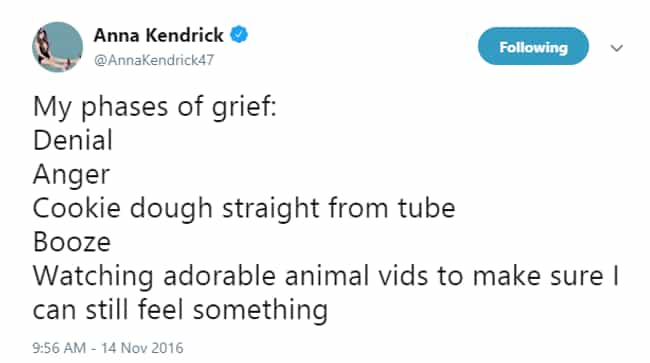
Task: Expand the tweet options chevron
Action: (x=616, y=48)
